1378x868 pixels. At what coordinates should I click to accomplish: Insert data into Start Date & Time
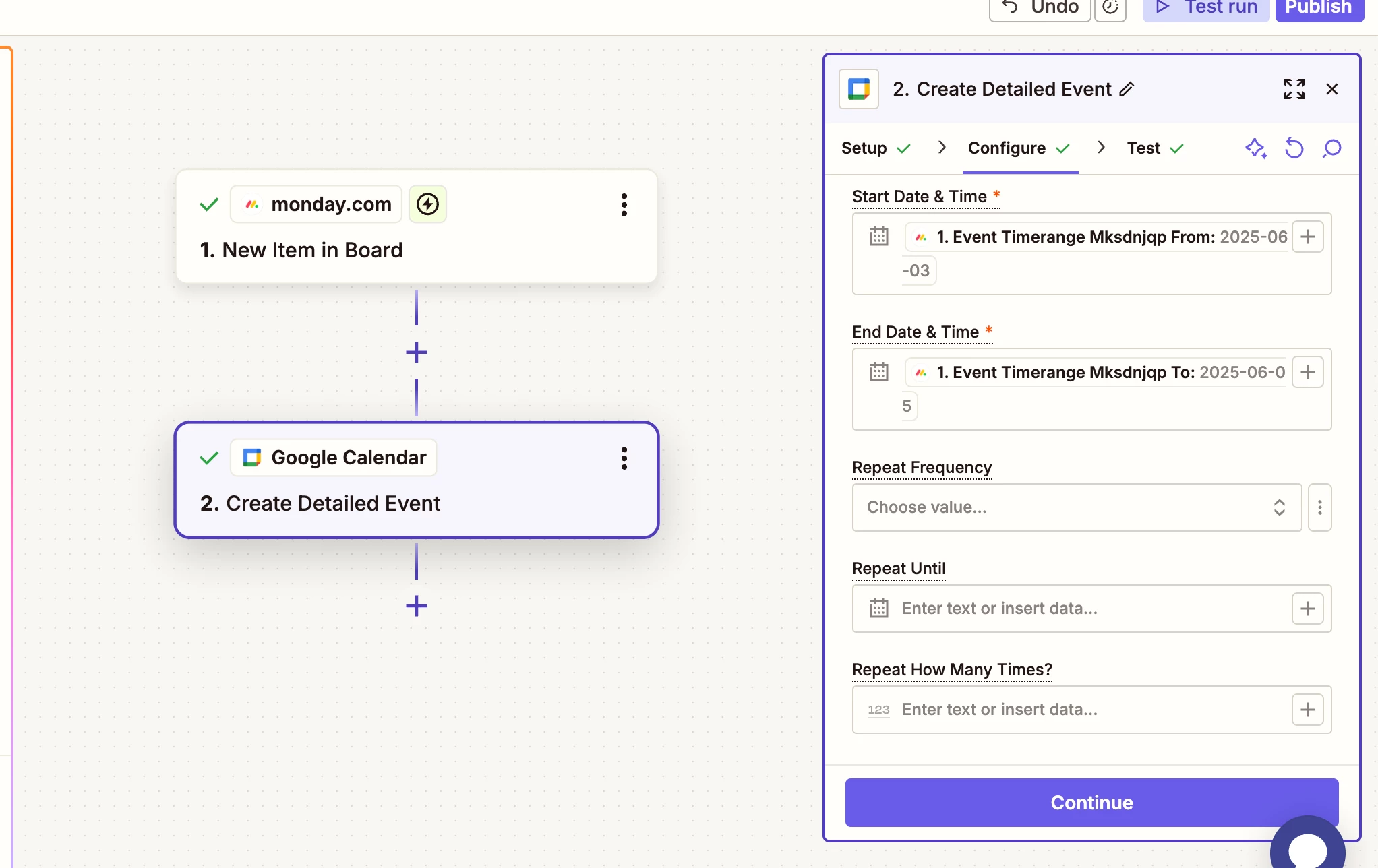click(x=1308, y=237)
